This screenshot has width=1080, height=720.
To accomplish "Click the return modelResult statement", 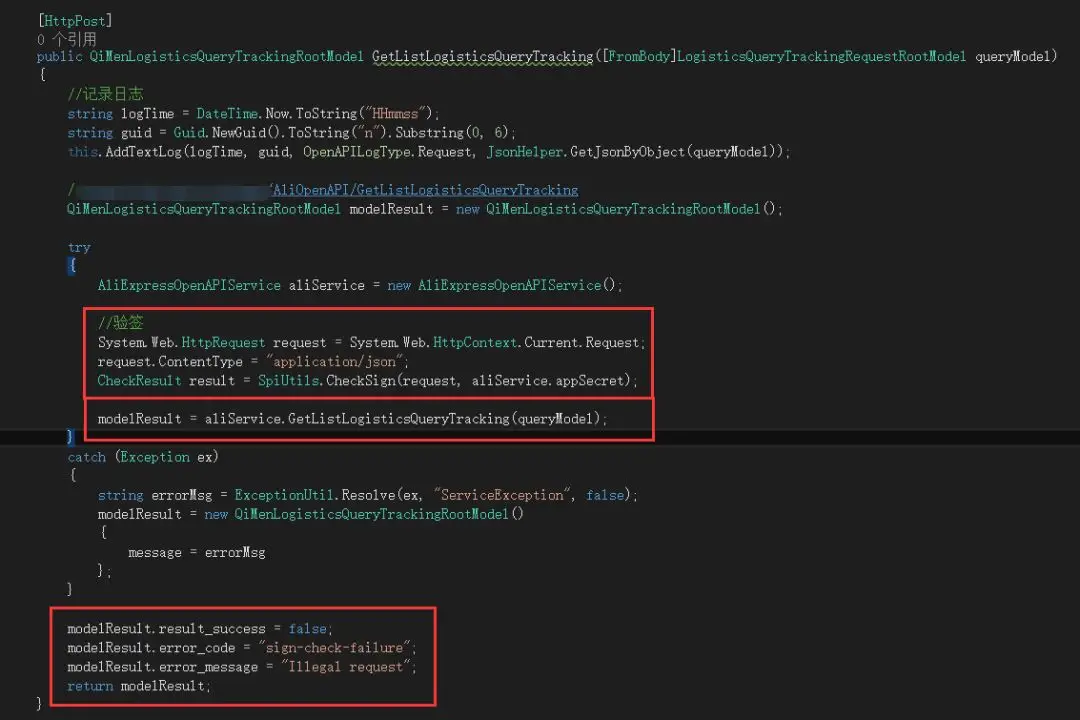I will coord(138,686).
